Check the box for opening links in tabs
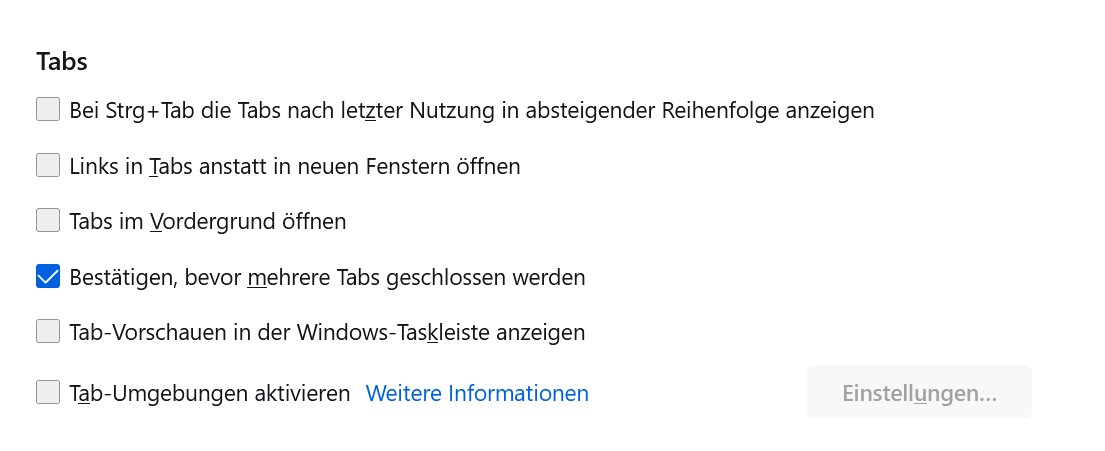Screen dimensions: 1105x451 pyautogui.click(x=48, y=166)
